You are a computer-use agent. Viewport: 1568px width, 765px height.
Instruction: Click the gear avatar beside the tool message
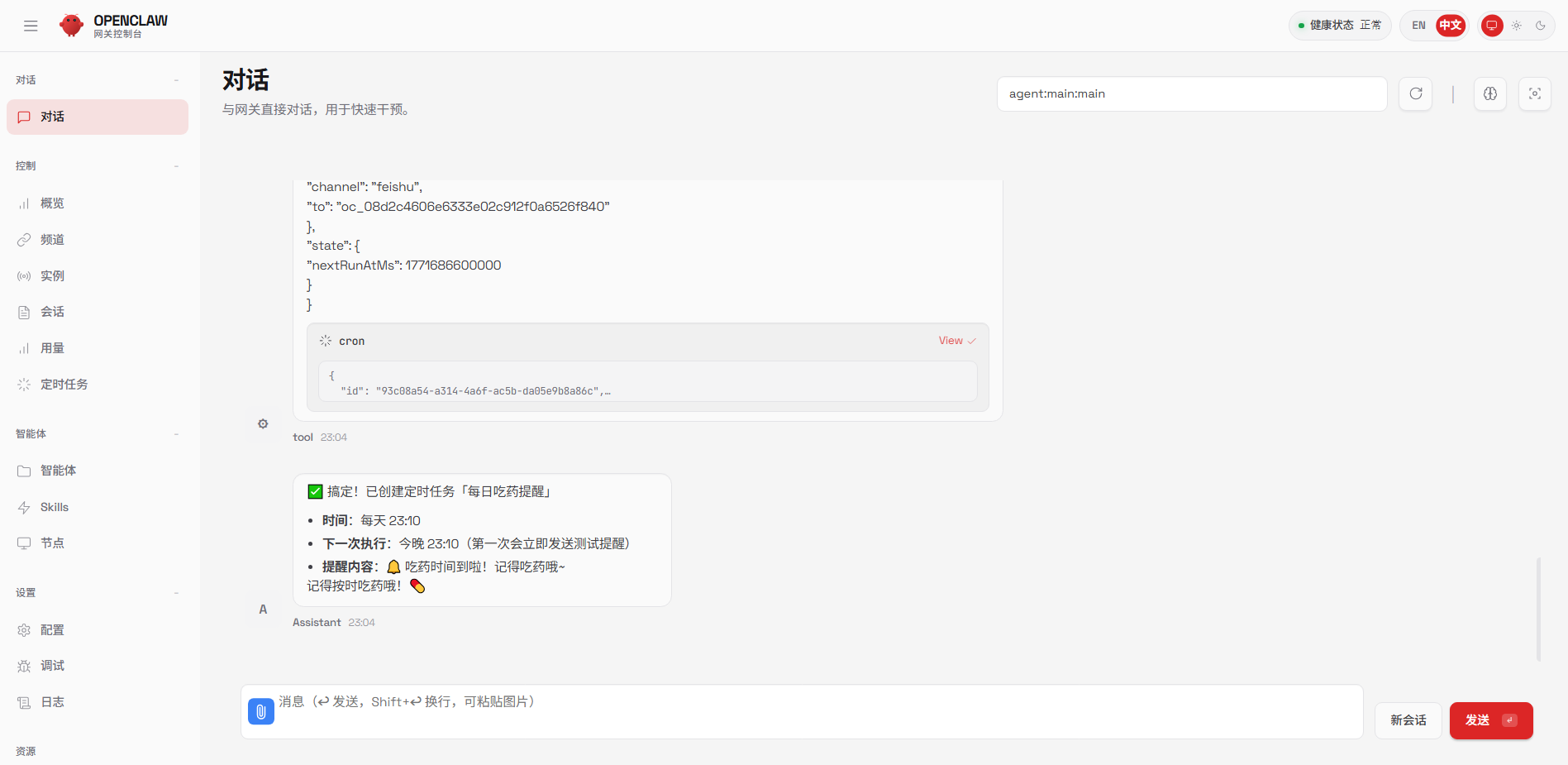point(263,424)
